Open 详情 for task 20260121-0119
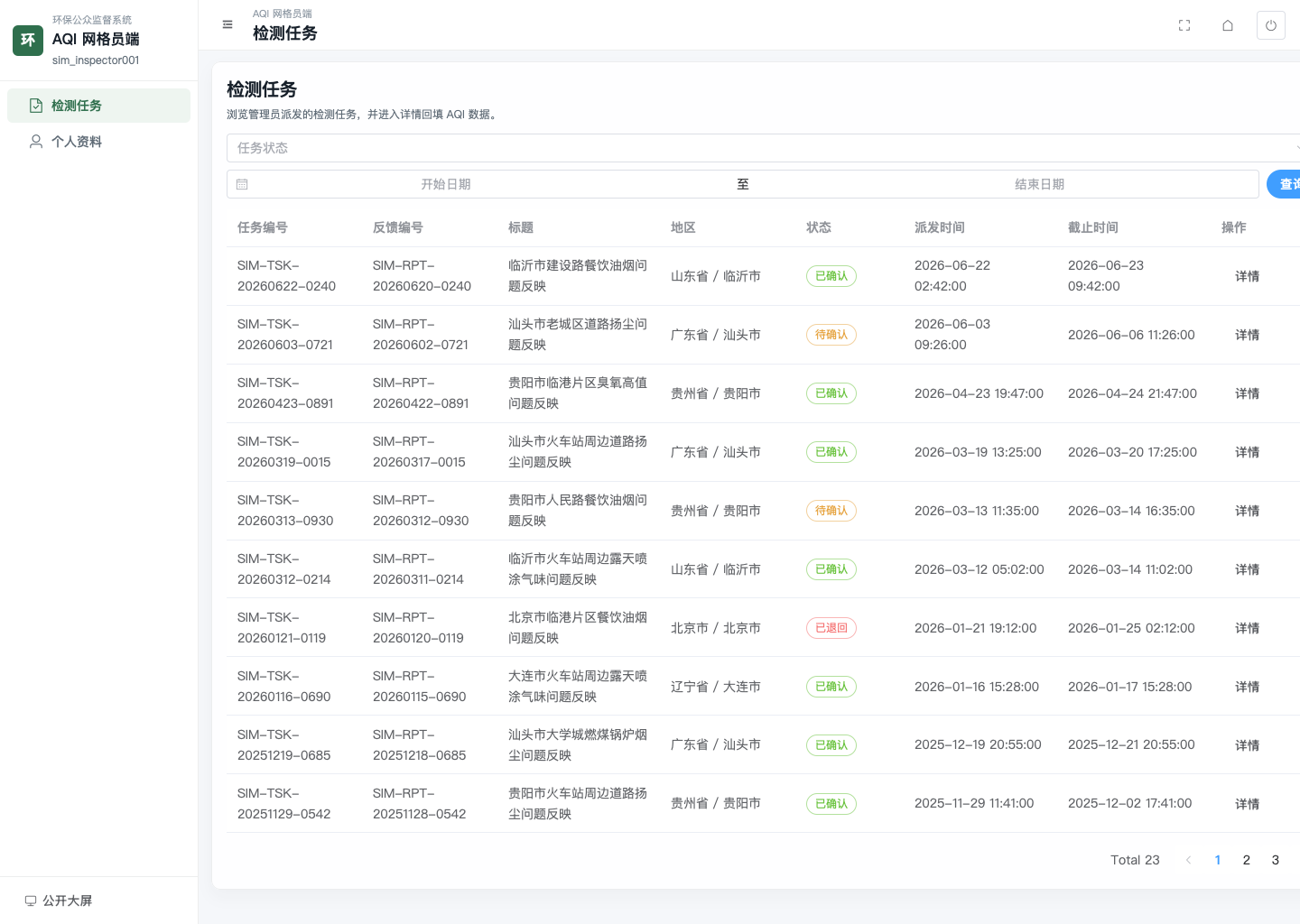Viewport: 1300px width, 924px height. tap(1247, 628)
